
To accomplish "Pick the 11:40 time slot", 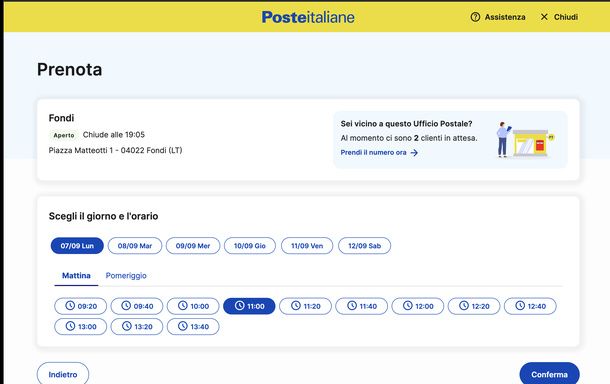I will [x=362, y=306].
